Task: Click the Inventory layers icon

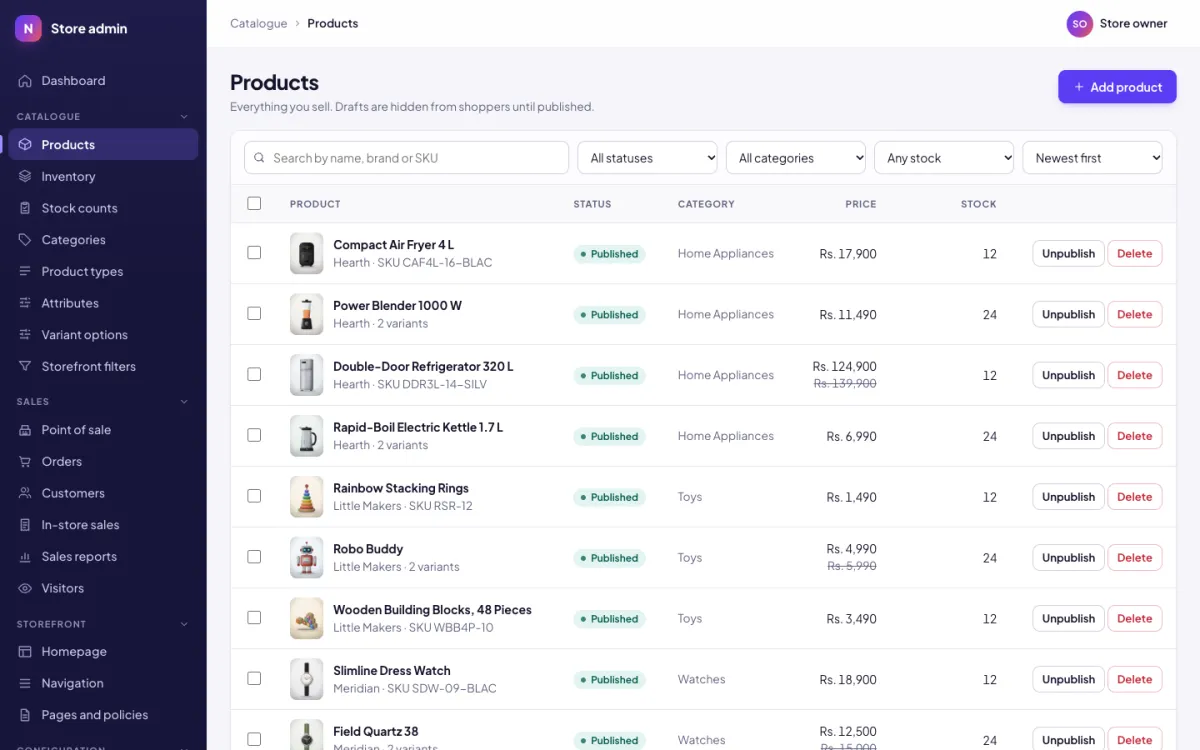Action: tap(25, 177)
